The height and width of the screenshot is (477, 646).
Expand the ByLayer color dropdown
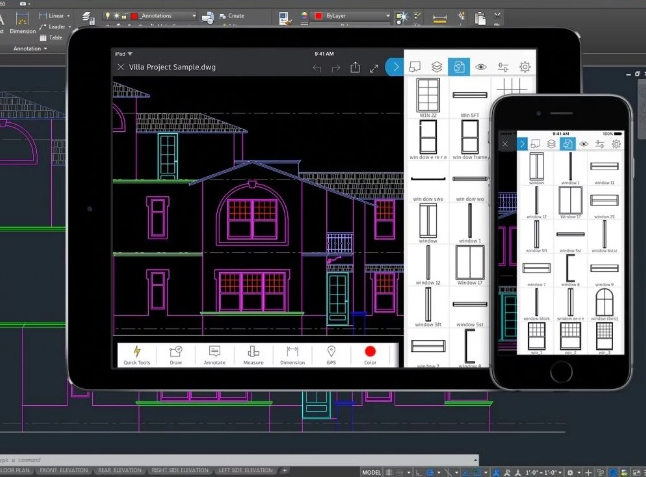350,16
